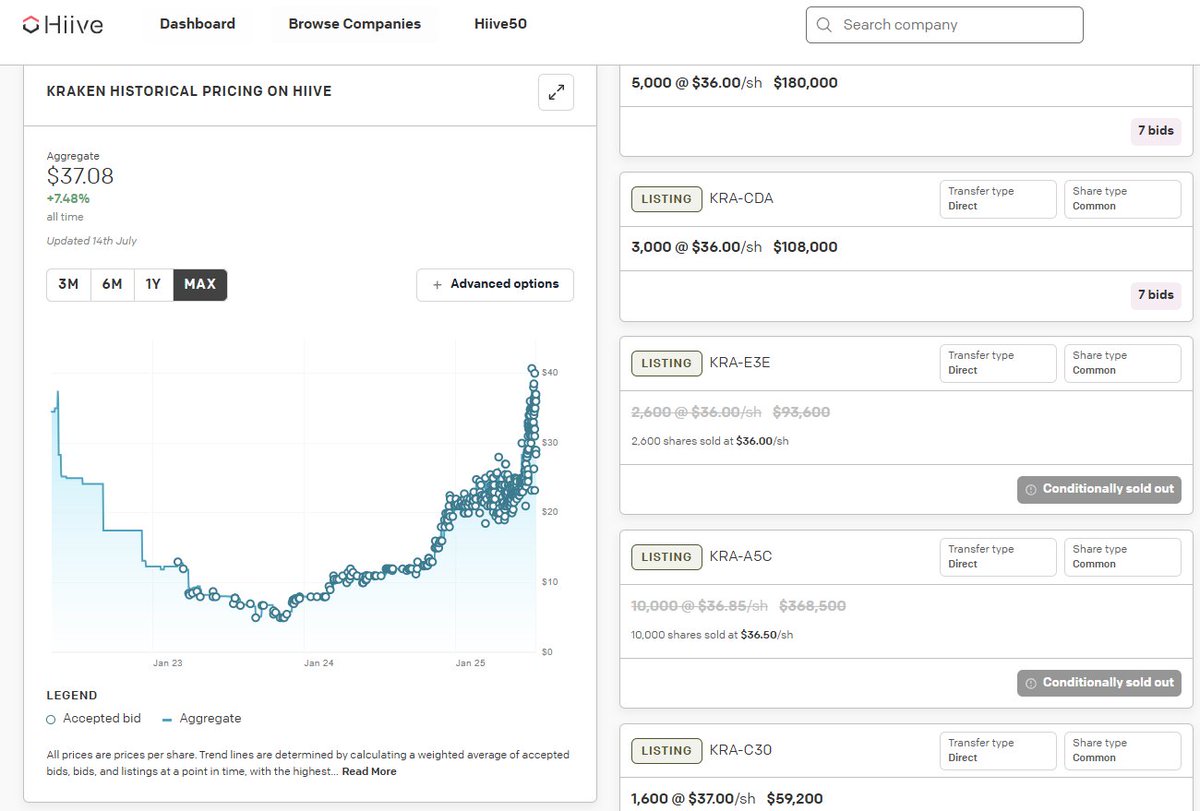Click 'Updated 14th July' text

click(92, 241)
